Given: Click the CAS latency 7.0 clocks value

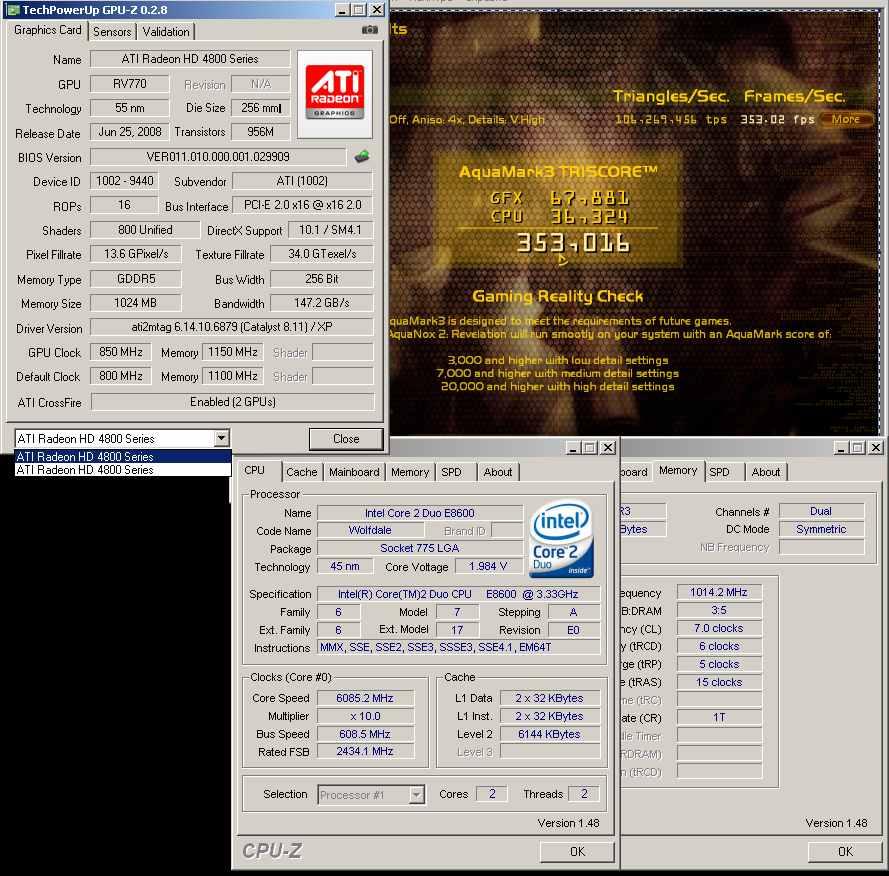Looking at the screenshot, I should tap(718, 628).
